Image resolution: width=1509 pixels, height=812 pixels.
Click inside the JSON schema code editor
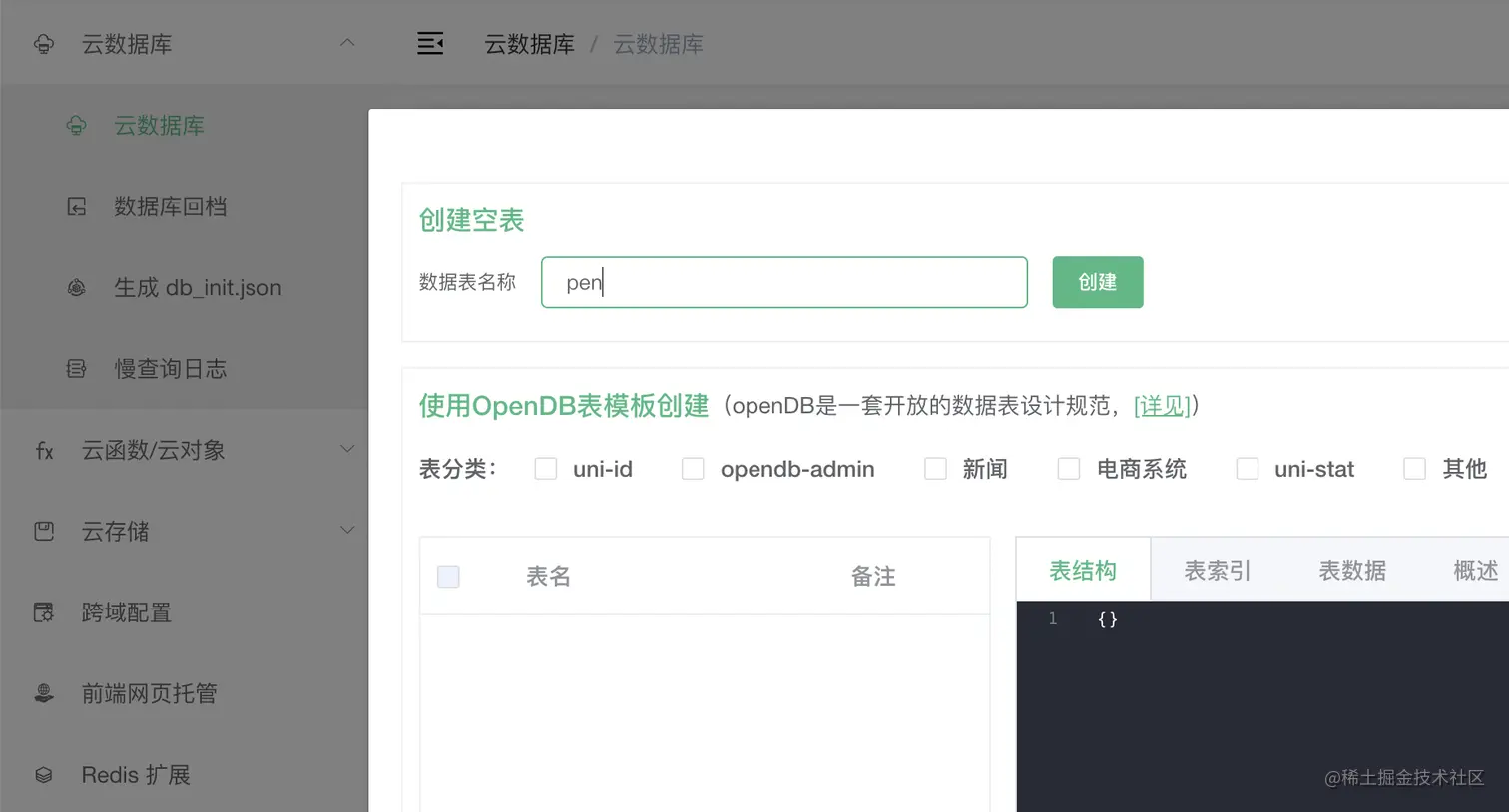[x=1262, y=706]
